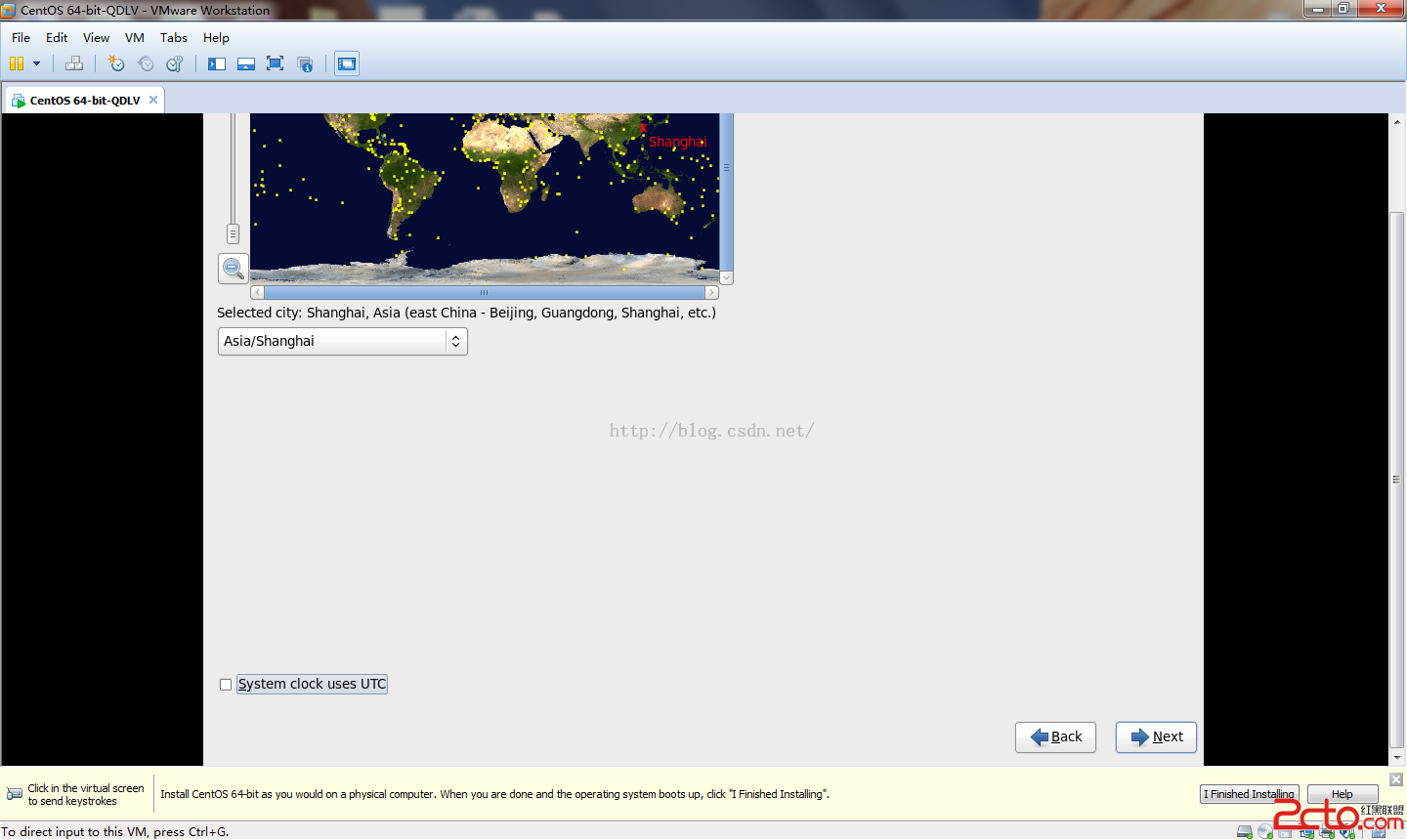Click VM window scroll down arrow
The height and width of the screenshot is (840, 1407).
point(1397,757)
